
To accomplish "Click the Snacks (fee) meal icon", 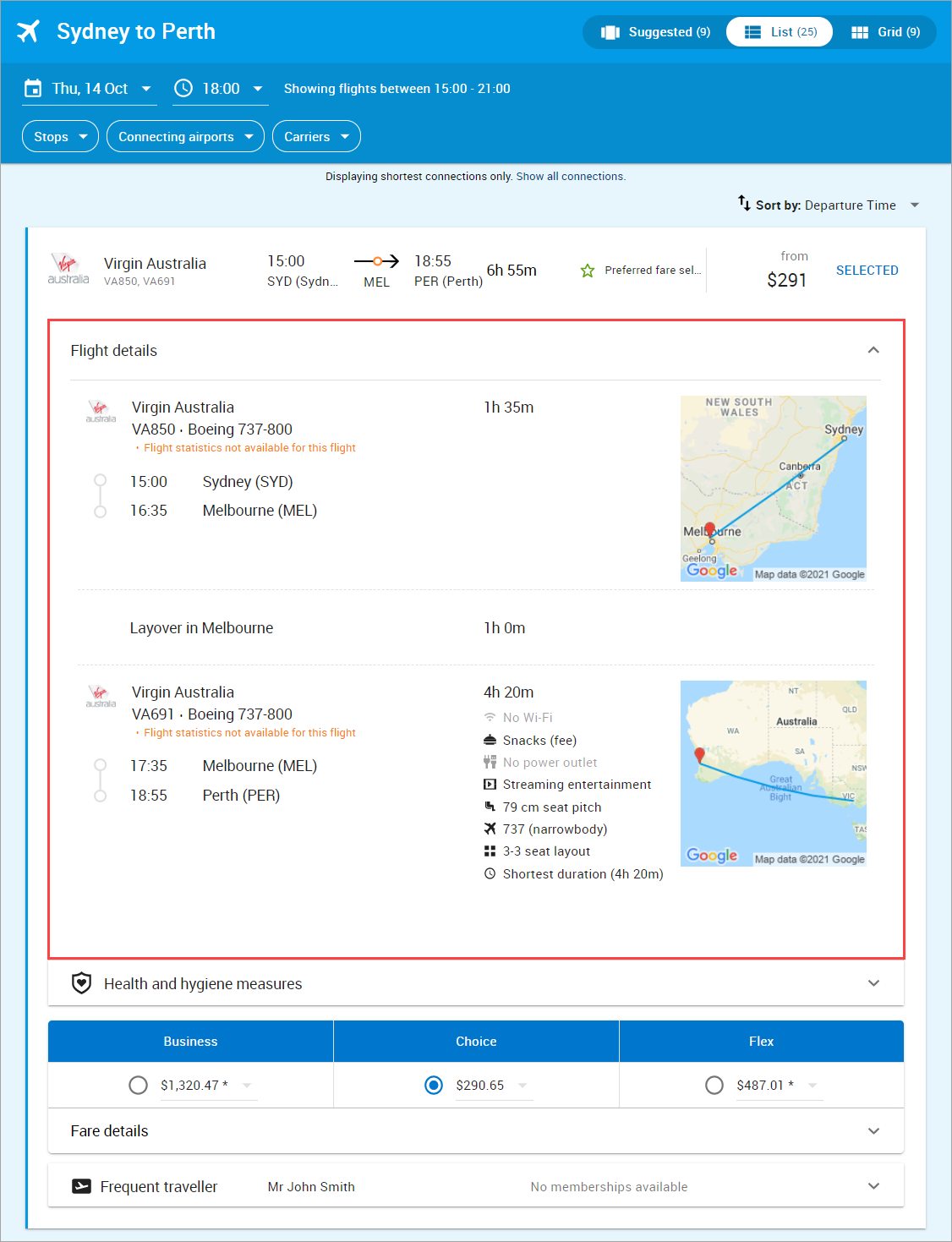I will 490,740.
